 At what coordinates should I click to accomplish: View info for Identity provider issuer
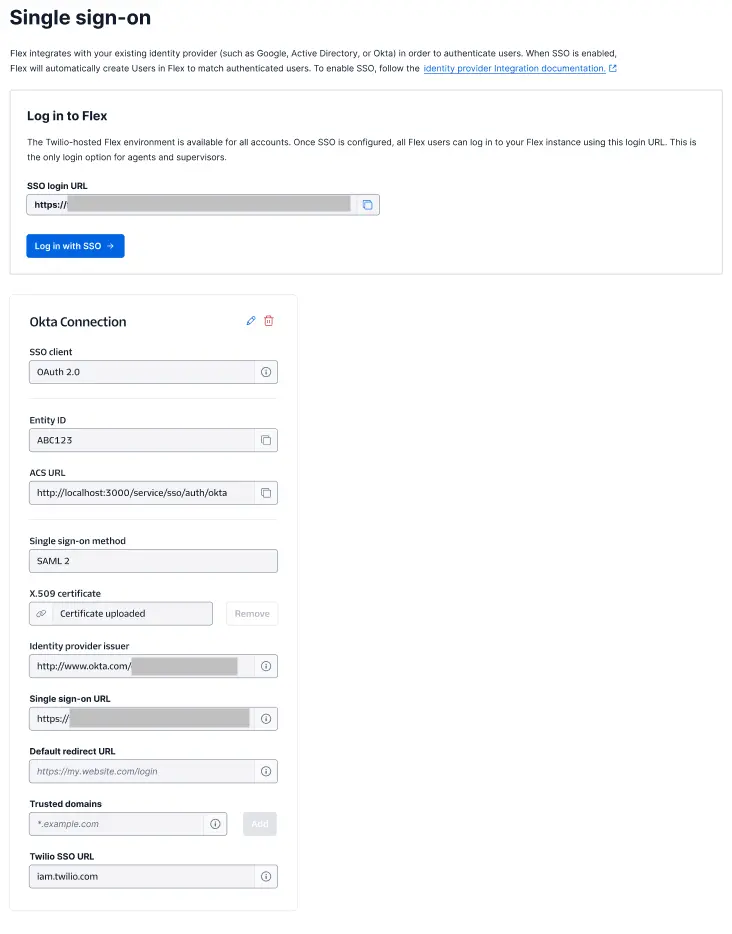(266, 666)
